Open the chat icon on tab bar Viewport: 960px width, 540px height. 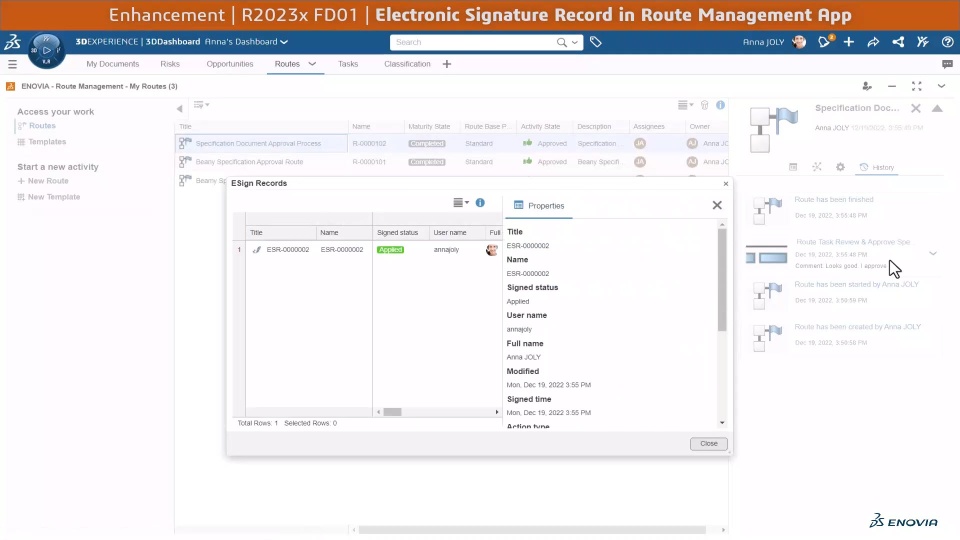(x=947, y=64)
